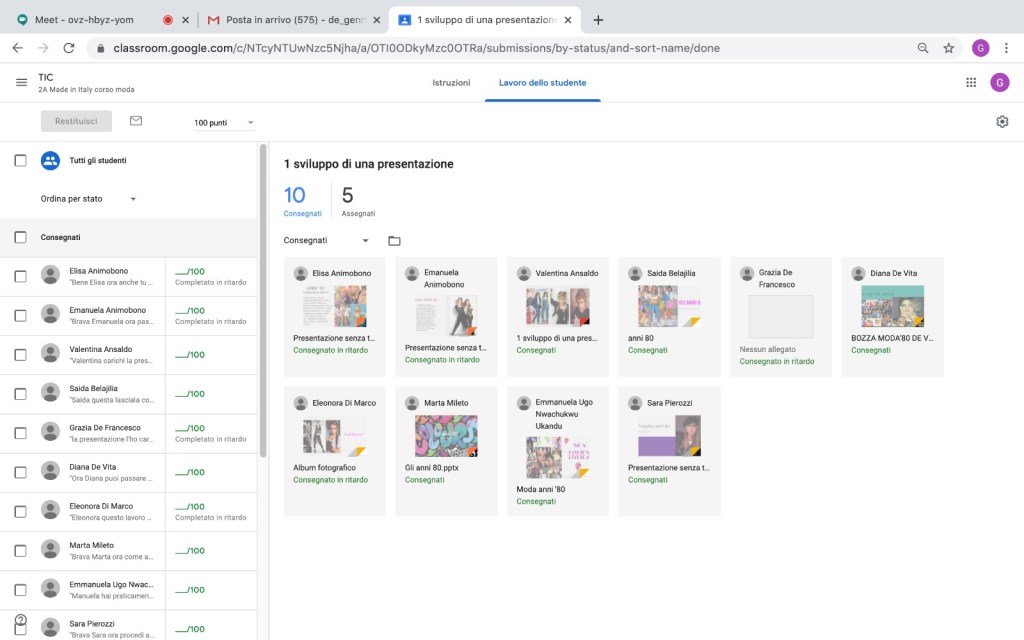This screenshot has width=1024, height=640.
Task: Bookmark this page with the star
Action: [948, 48]
